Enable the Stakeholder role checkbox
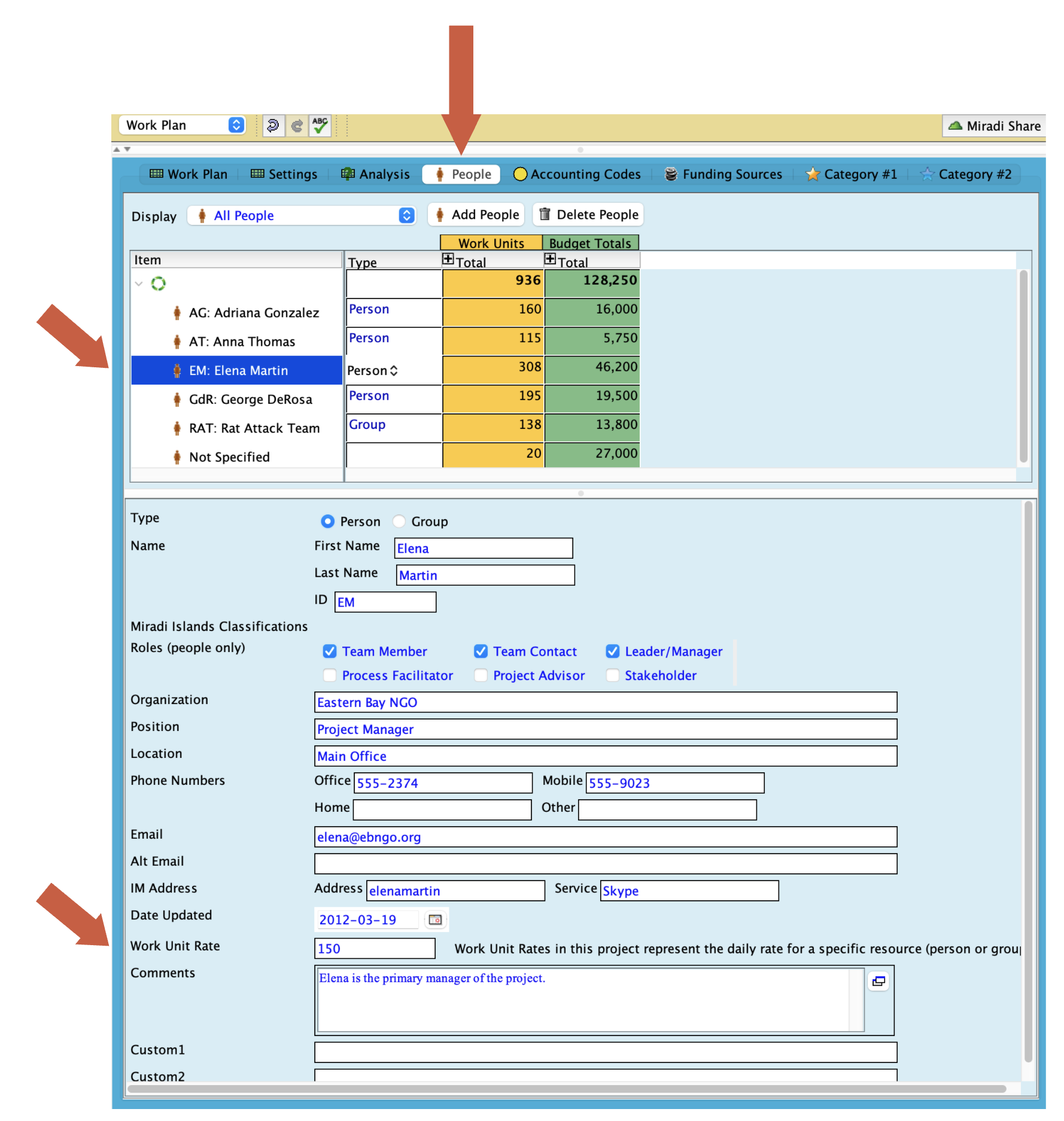Viewport: 1064px width, 1121px height. (x=612, y=675)
